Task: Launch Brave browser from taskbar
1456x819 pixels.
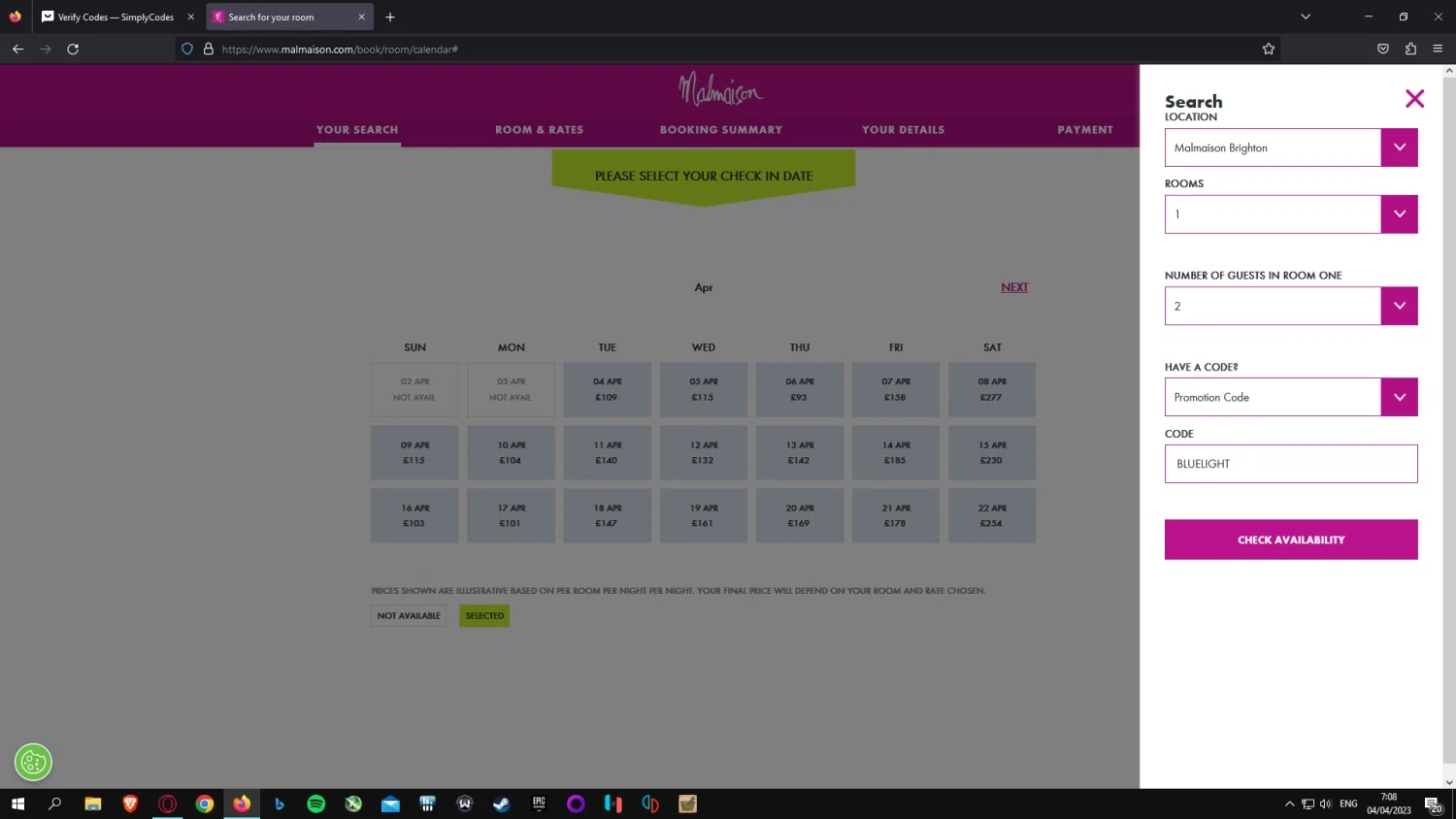Action: 130,803
